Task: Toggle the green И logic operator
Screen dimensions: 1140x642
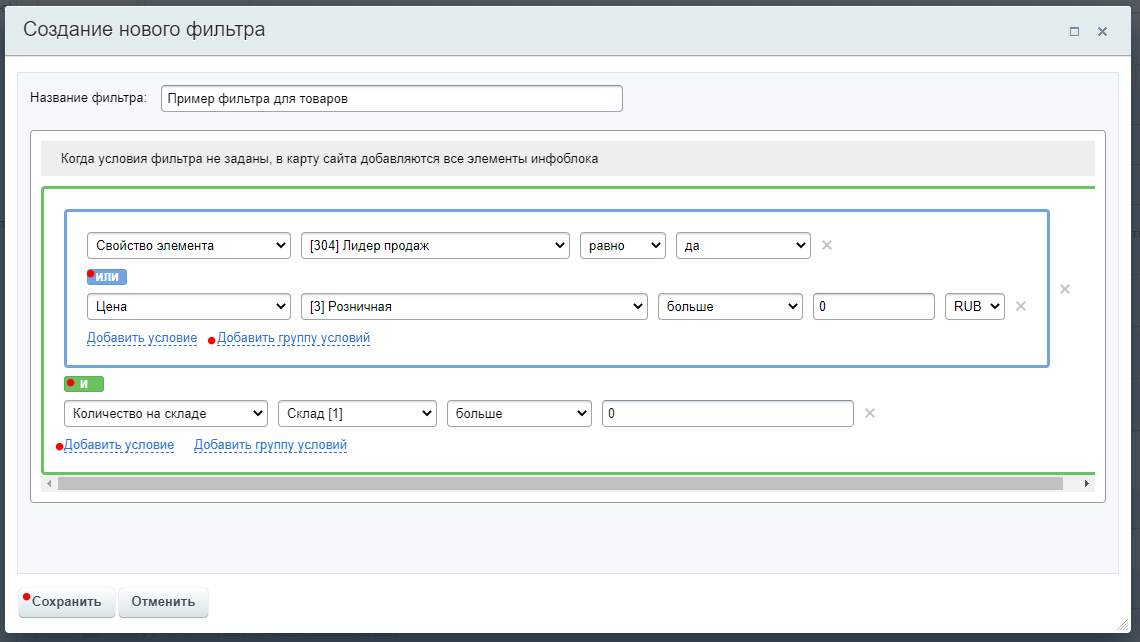Action: tap(84, 383)
